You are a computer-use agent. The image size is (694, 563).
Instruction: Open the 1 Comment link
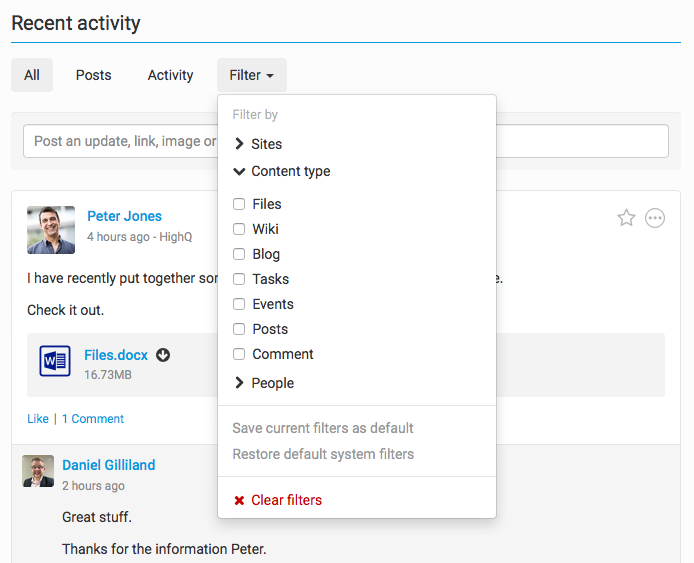pos(93,419)
